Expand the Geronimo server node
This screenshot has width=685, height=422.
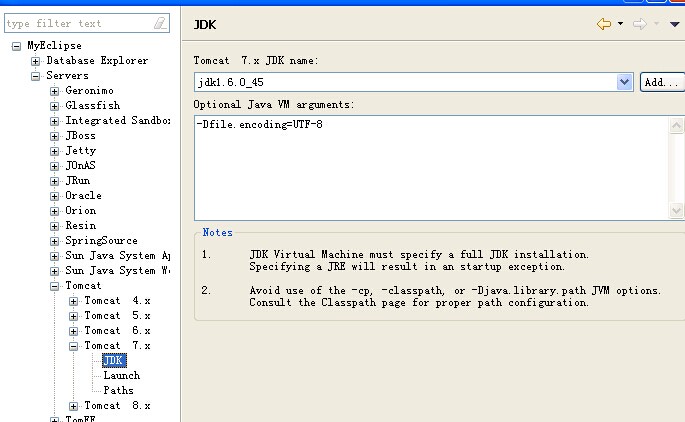pos(54,91)
